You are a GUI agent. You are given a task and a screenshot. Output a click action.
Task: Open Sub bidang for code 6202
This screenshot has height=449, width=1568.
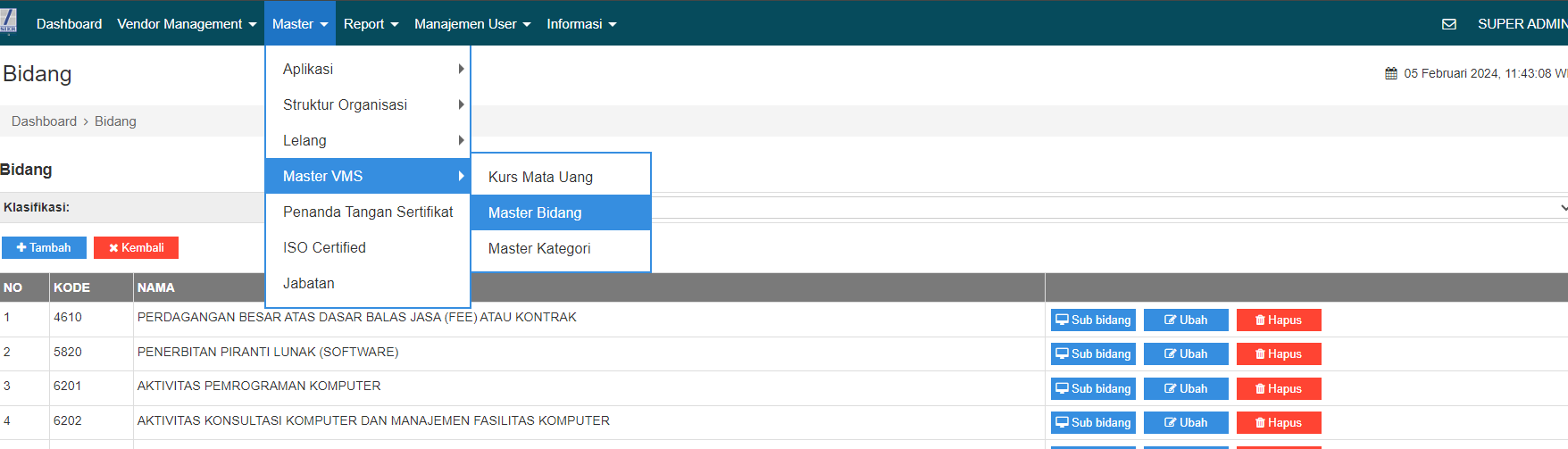click(x=1093, y=423)
